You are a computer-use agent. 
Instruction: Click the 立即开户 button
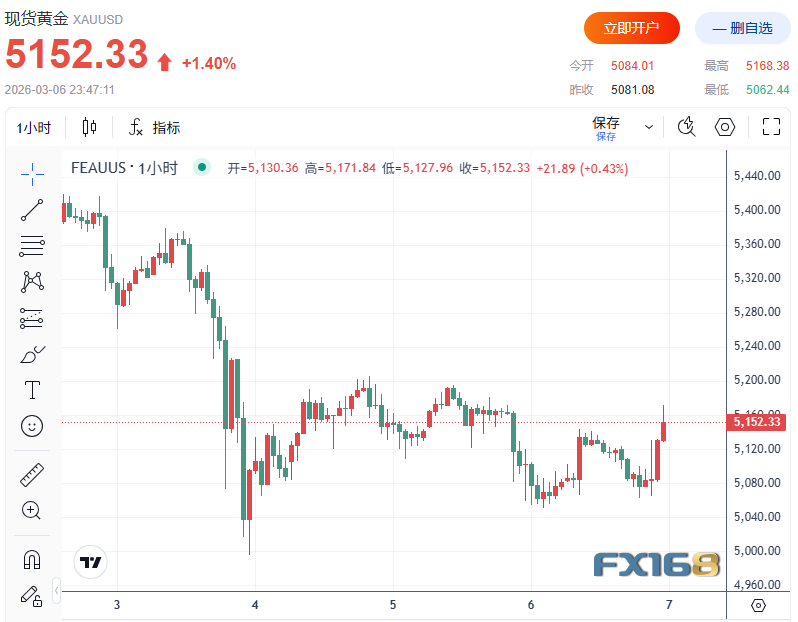tap(632, 28)
